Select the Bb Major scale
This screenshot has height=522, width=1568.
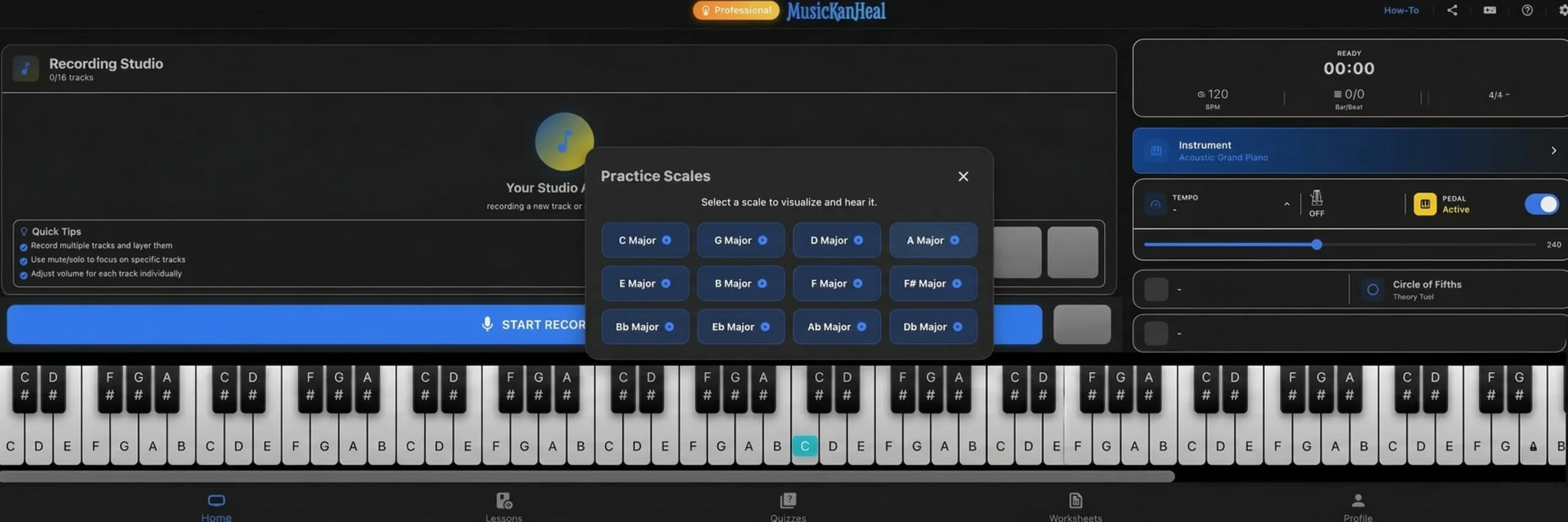click(x=645, y=327)
